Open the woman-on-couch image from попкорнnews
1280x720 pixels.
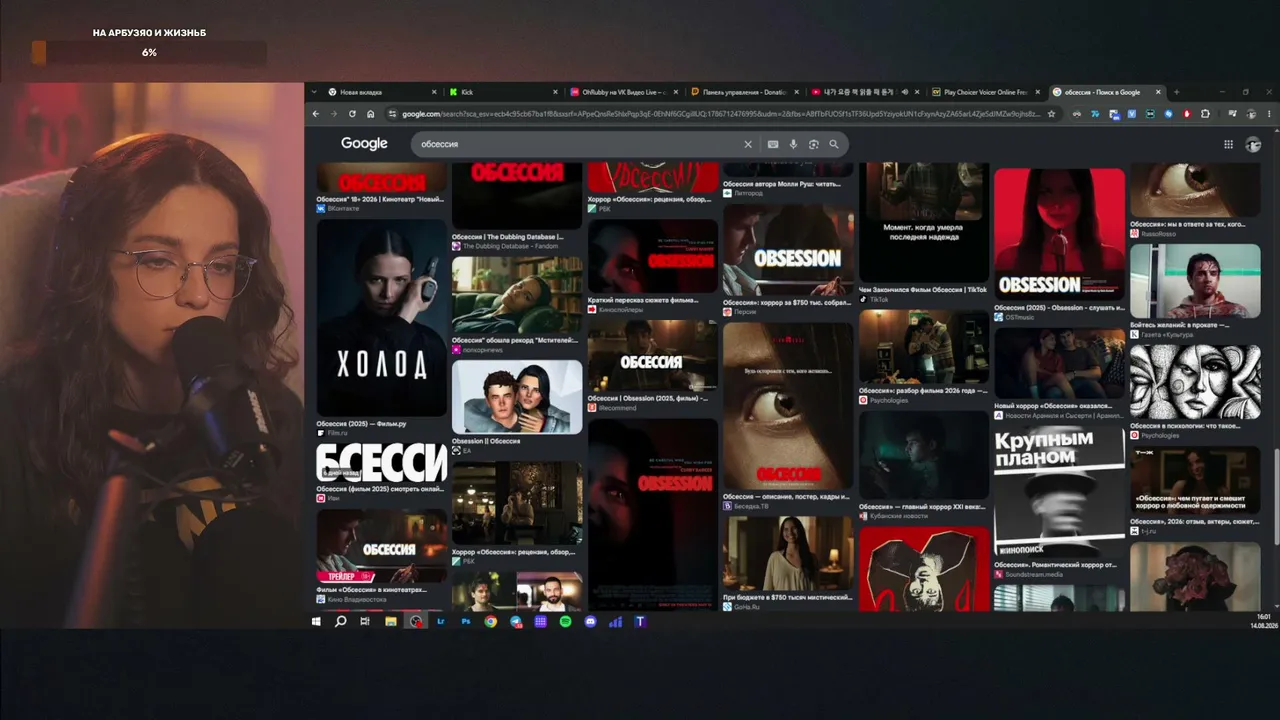(517, 294)
